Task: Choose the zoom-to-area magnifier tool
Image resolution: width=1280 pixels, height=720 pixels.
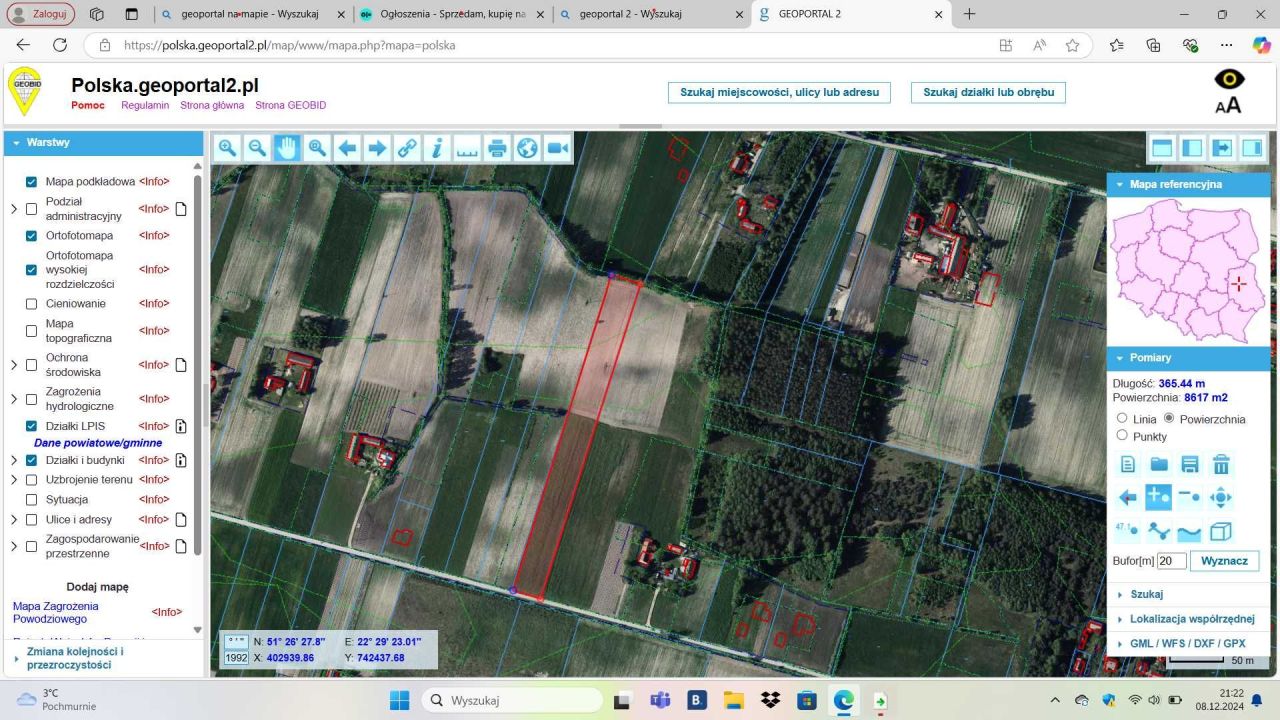Action: pyautogui.click(x=317, y=148)
